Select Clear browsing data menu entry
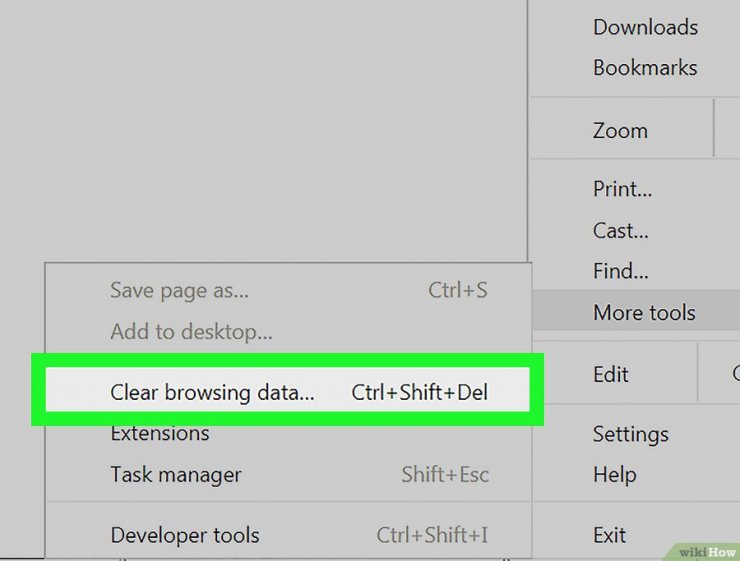 coord(287,392)
